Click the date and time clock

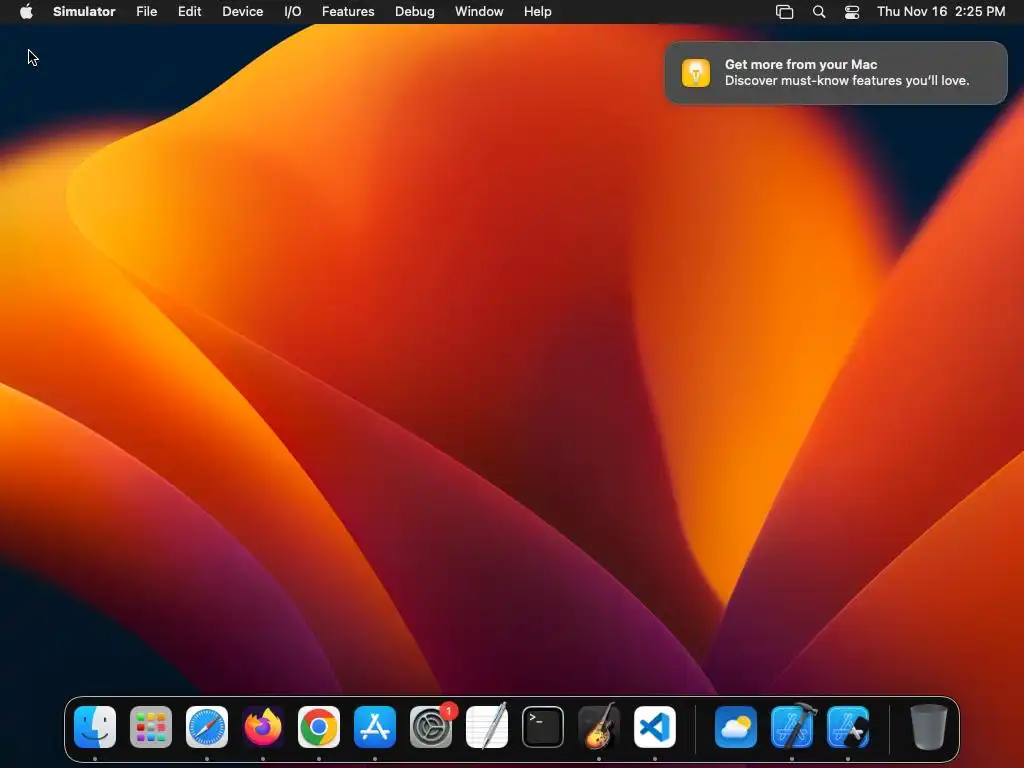[941, 12]
